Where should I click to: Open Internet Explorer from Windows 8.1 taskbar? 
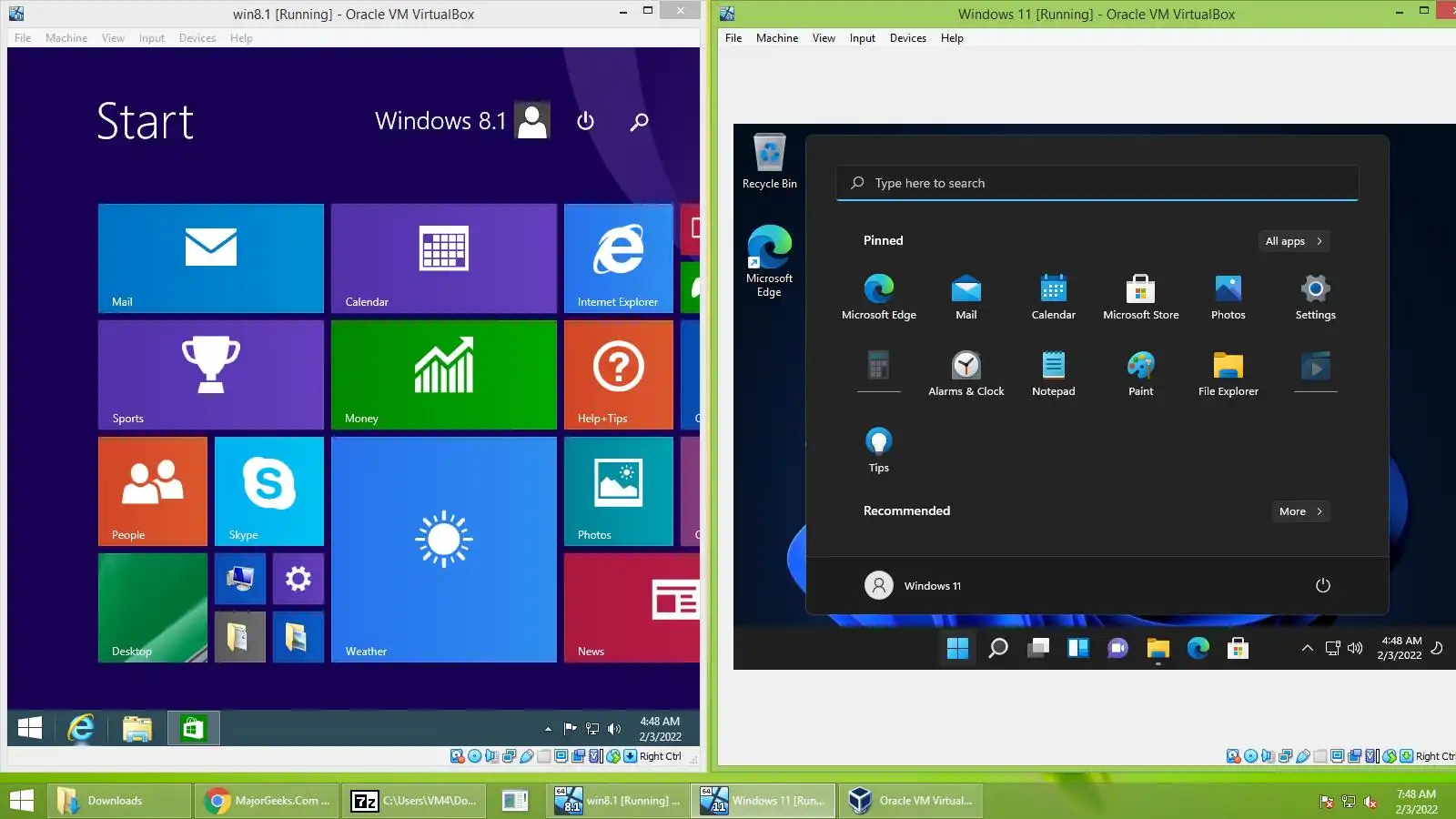(x=81, y=728)
